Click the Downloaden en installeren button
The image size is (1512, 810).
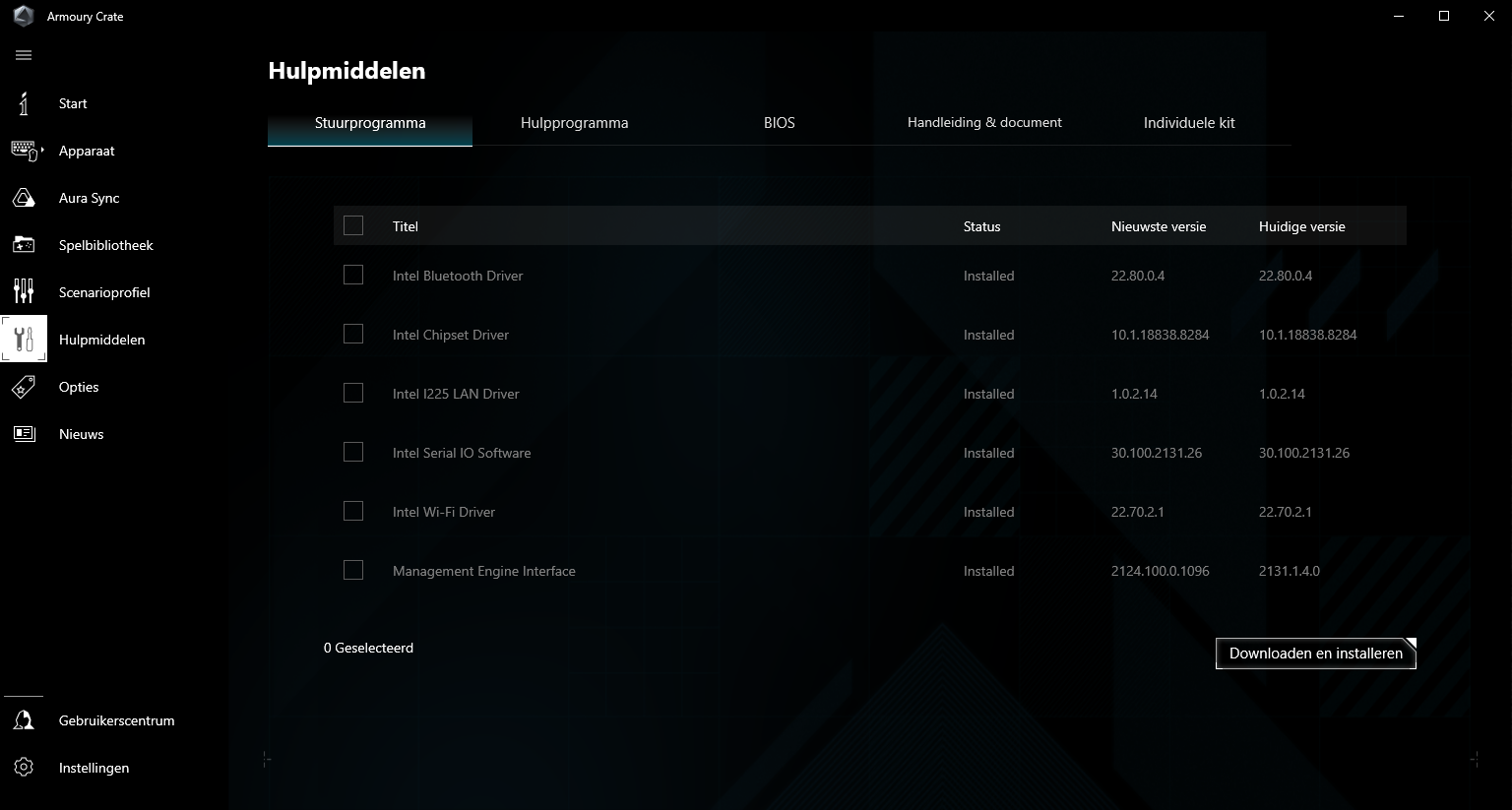[1316, 654]
